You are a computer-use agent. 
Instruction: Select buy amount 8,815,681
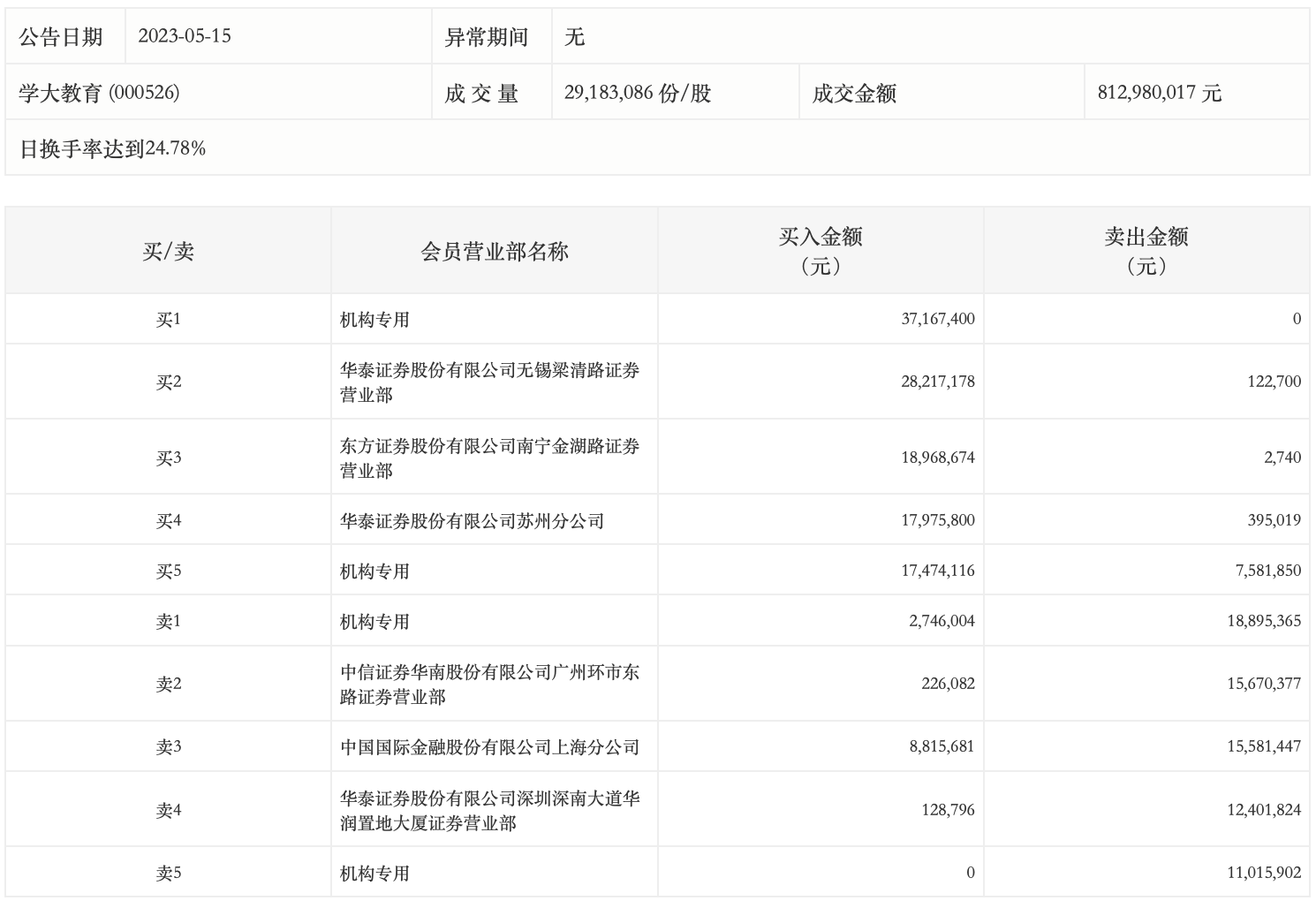[x=942, y=746]
